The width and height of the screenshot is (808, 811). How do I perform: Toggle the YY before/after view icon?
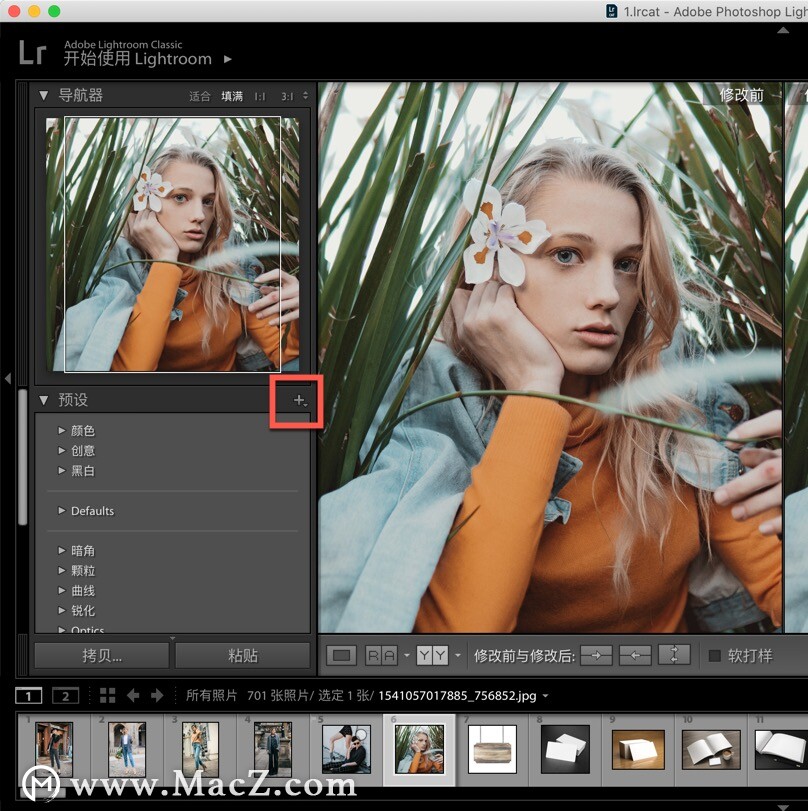click(432, 656)
